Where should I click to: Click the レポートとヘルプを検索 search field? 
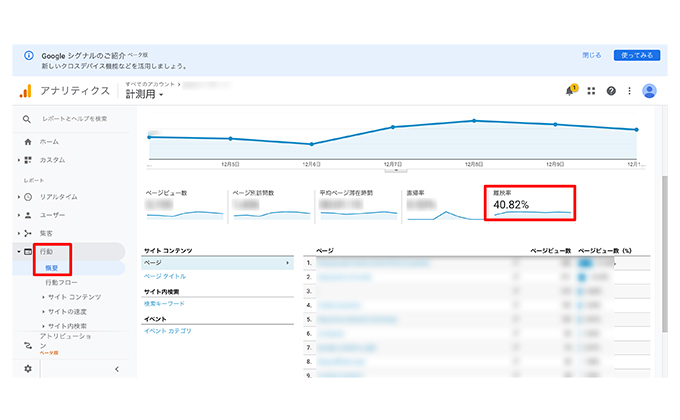coord(75,119)
